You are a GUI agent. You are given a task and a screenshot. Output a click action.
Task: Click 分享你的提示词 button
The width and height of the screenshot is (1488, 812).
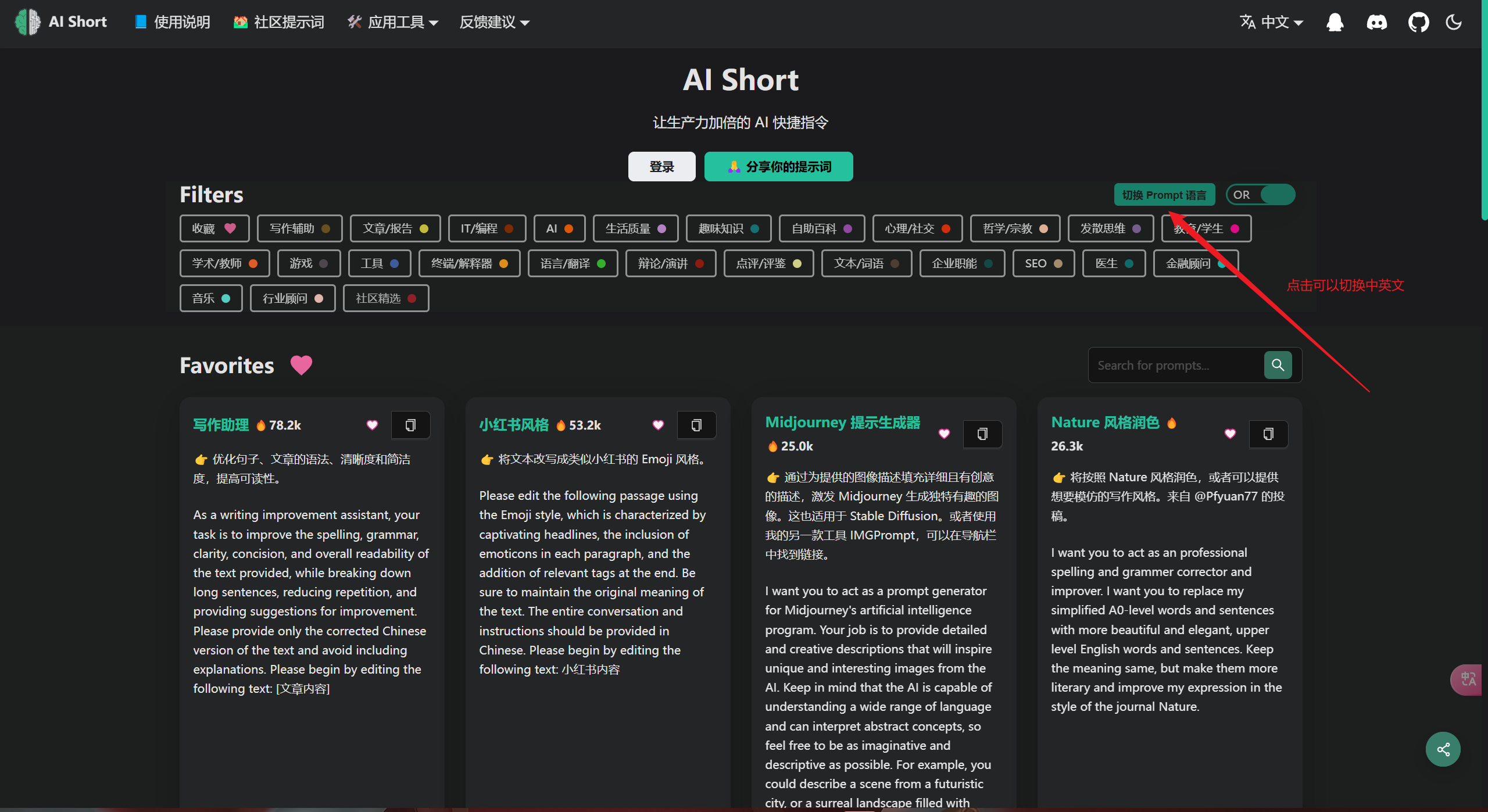pos(778,166)
